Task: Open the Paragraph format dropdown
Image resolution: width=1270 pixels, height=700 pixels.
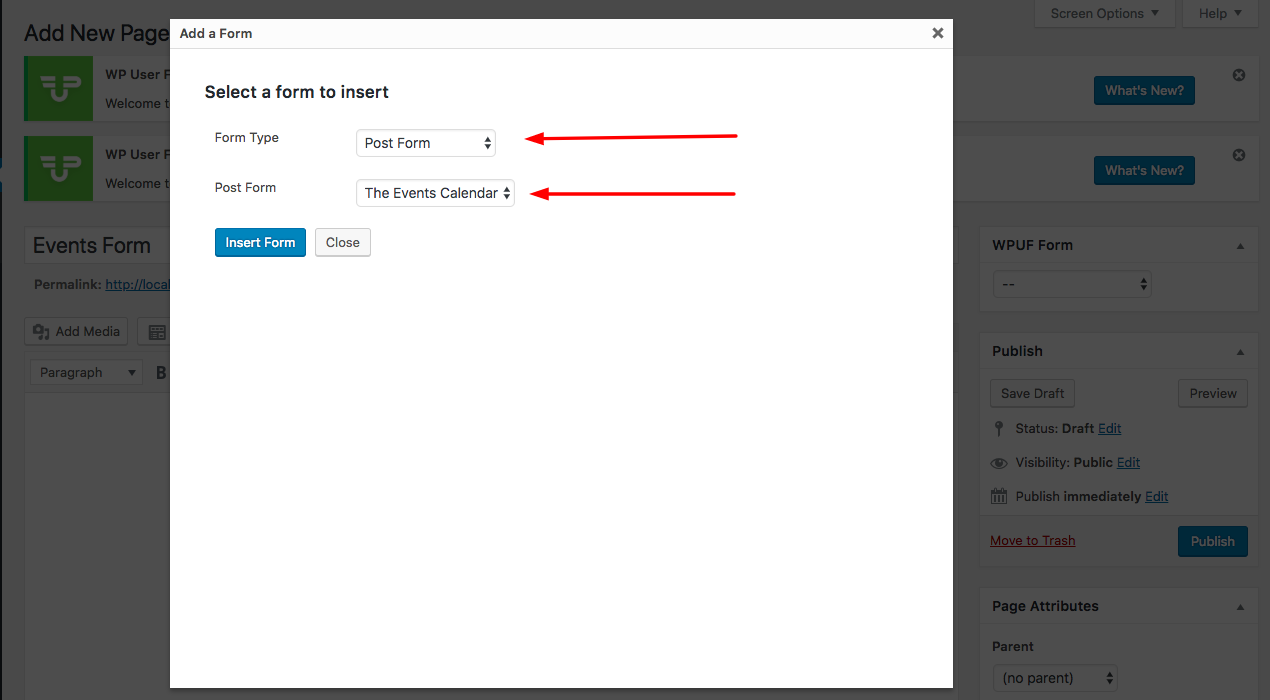Action: (x=86, y=372)
